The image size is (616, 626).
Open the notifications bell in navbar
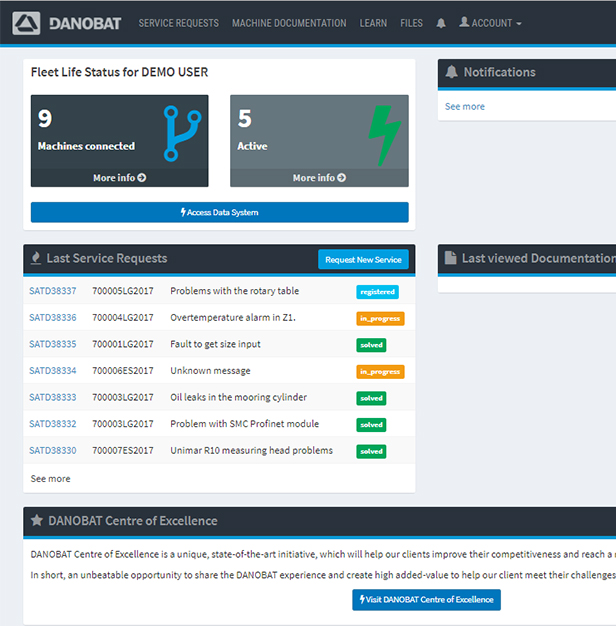(441, 23)
